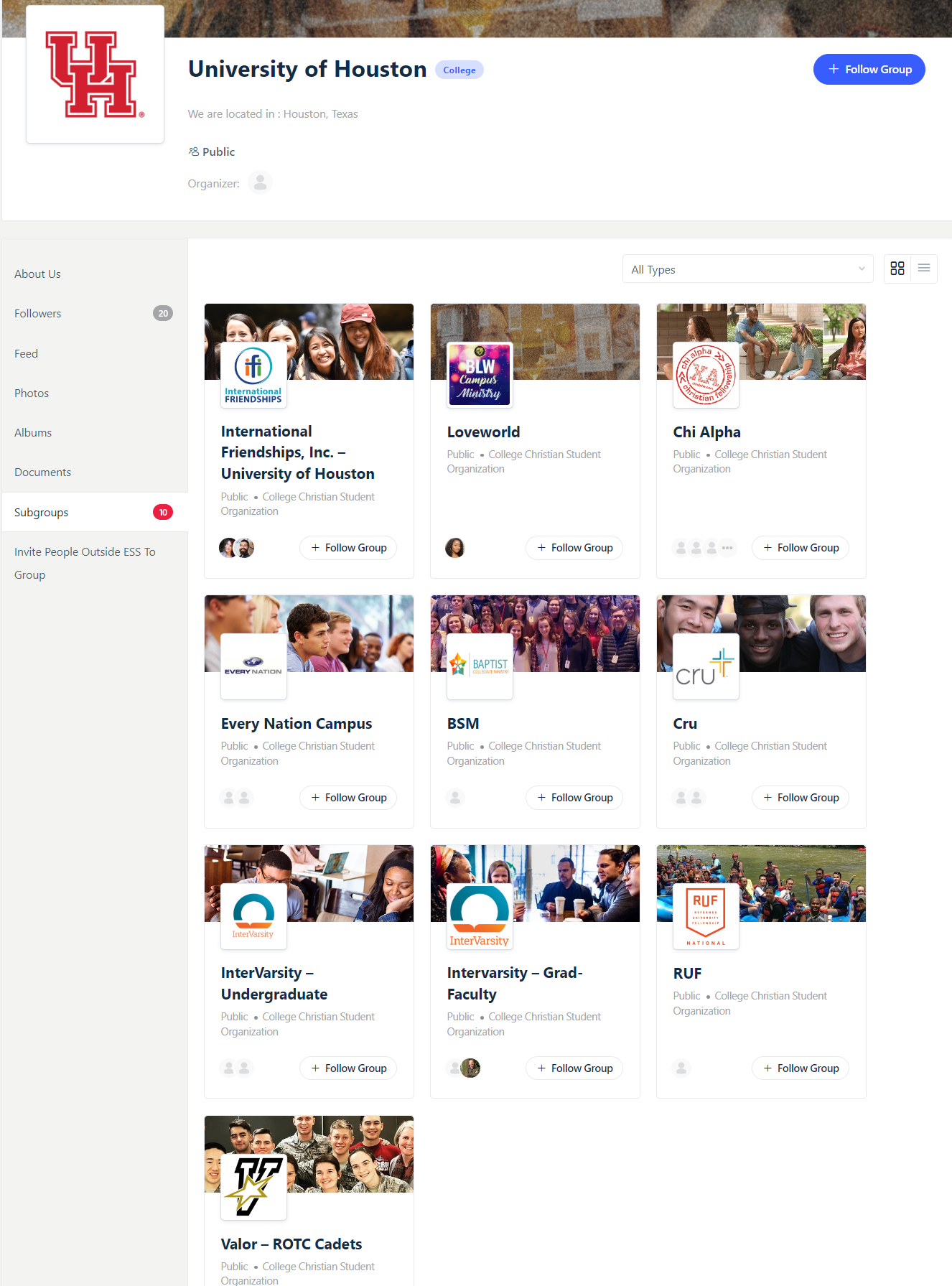The width and height of the screenshot is (952, 1286).
Task: Open Followers section
Action: point(95,314)
